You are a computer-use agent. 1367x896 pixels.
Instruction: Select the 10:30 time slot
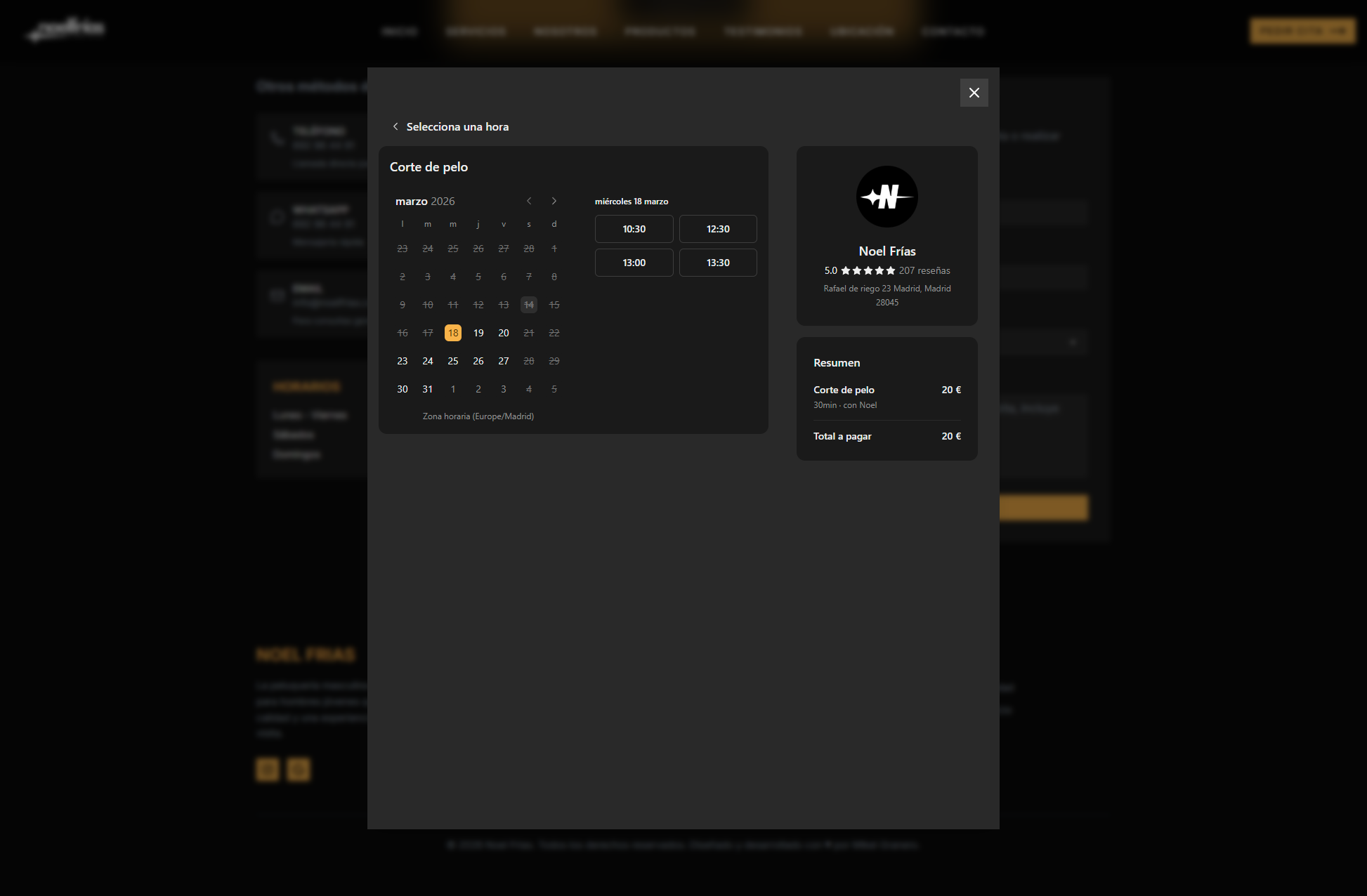[x=634, y=229]
